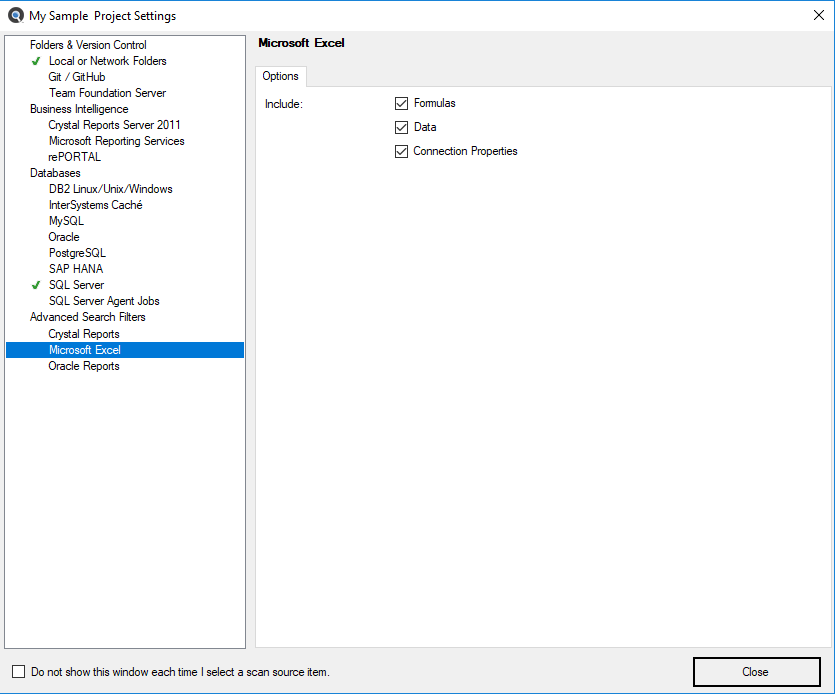
Task: Click the app logo icon in title bar
Action: [x=16, y=15]
